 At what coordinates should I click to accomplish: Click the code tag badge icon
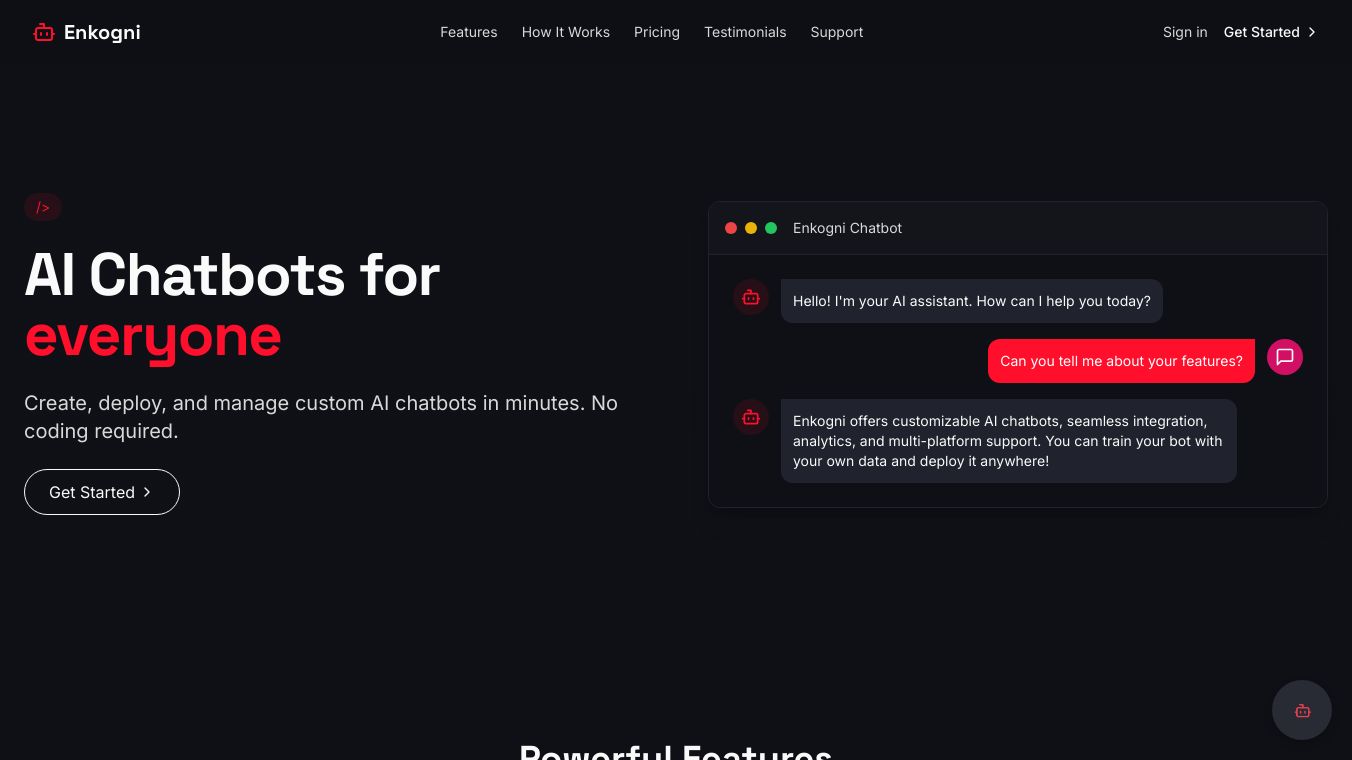(43, 207)
